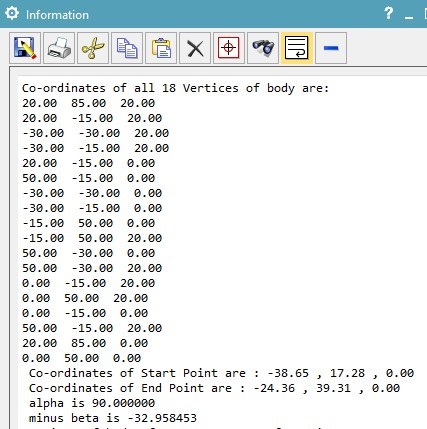Select the row '50.00 -15.00 20.00'
Image resolution: width=427 pixels, height=429 pixels.
coord(92,328)
